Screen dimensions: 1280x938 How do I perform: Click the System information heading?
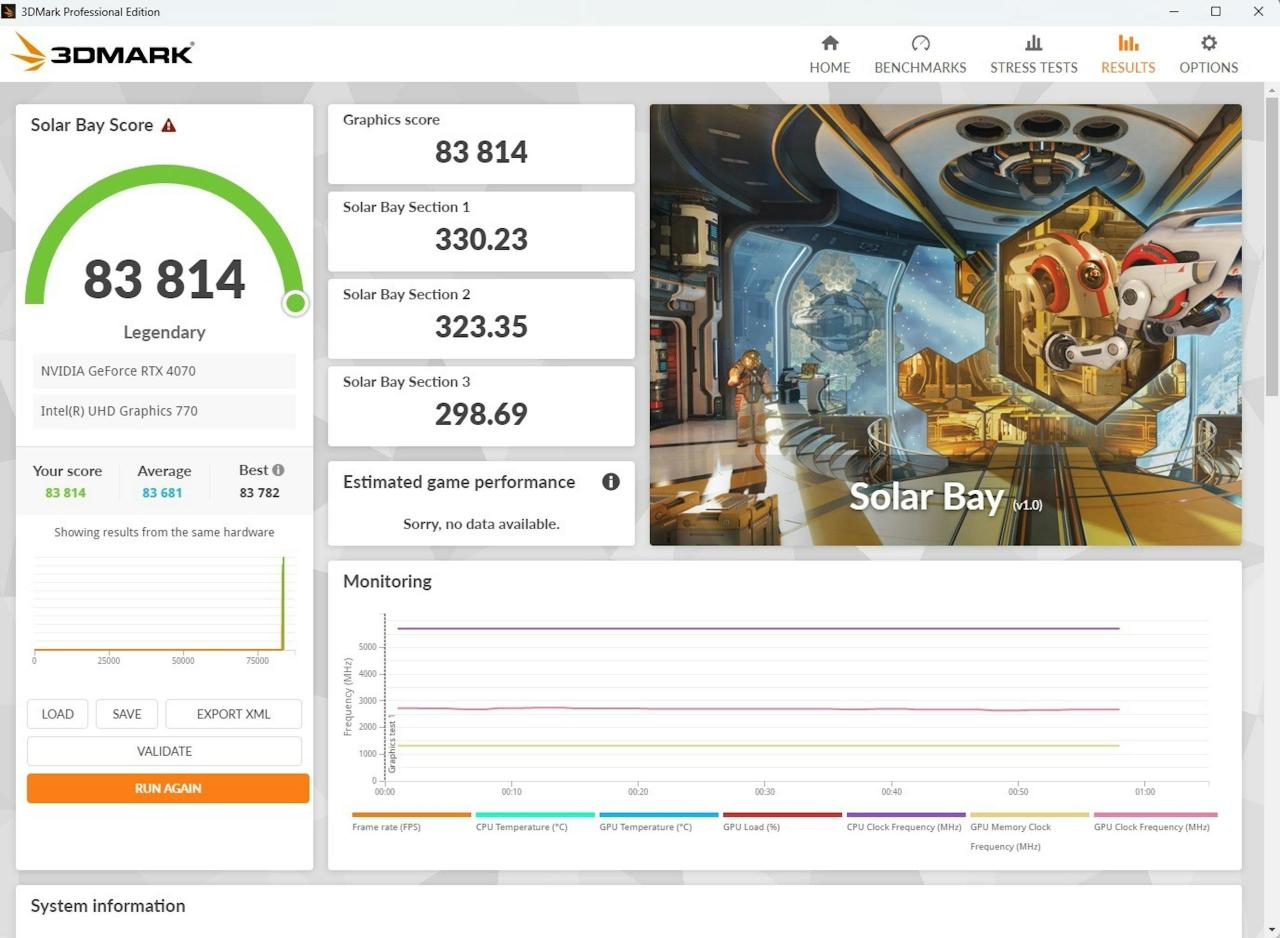108,906
